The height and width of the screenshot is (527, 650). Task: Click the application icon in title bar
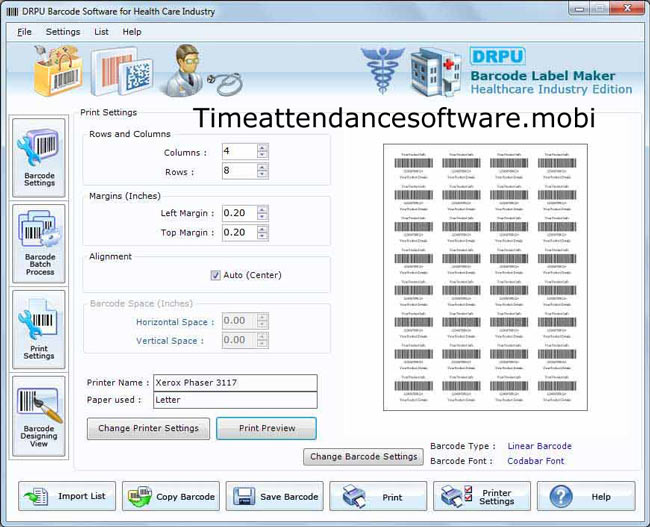[x=12, y=12]
